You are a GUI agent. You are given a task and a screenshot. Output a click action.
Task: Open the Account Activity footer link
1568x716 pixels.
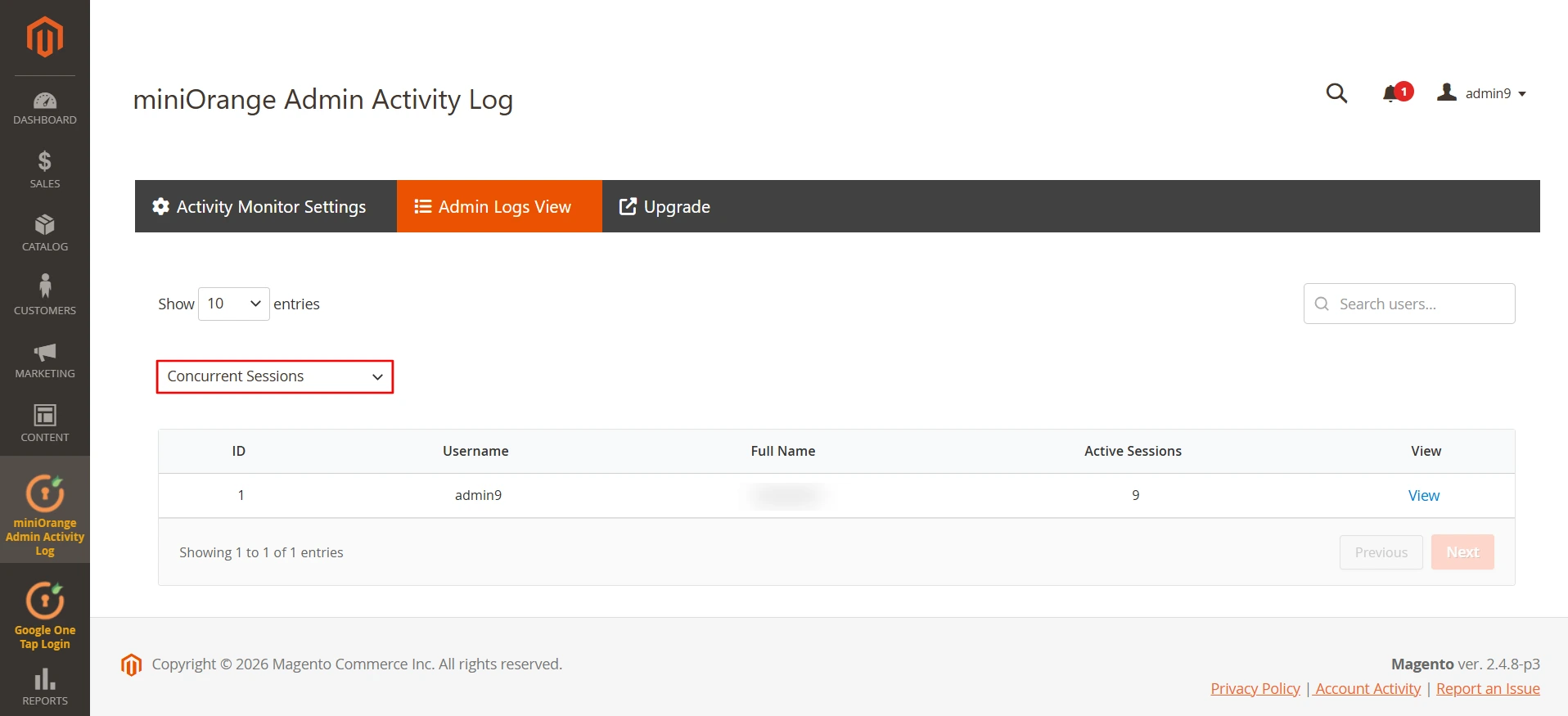(x=1367, y=688)
